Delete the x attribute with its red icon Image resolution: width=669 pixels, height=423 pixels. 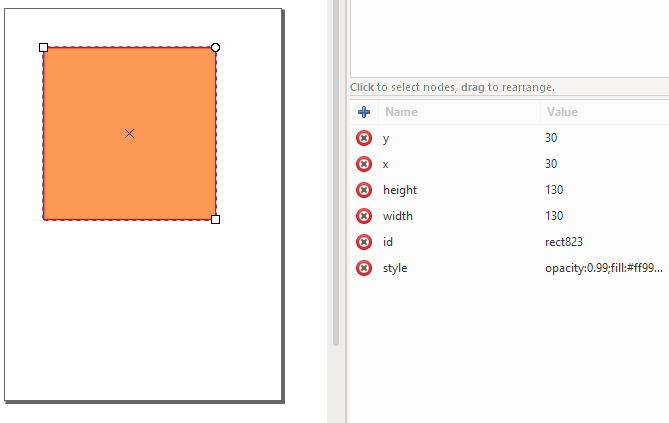[364, 164]
